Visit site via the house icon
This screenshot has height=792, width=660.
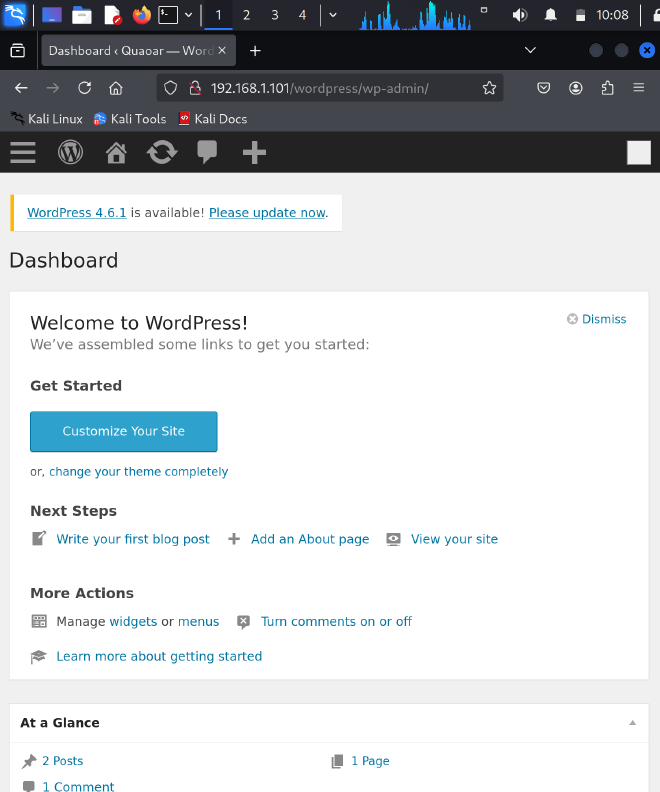point(116,152)
